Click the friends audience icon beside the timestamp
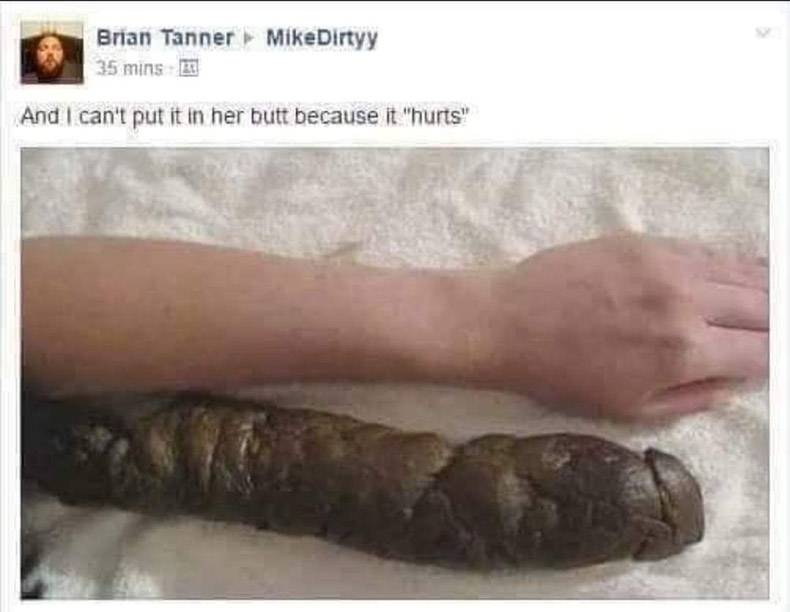 point(189,68)
